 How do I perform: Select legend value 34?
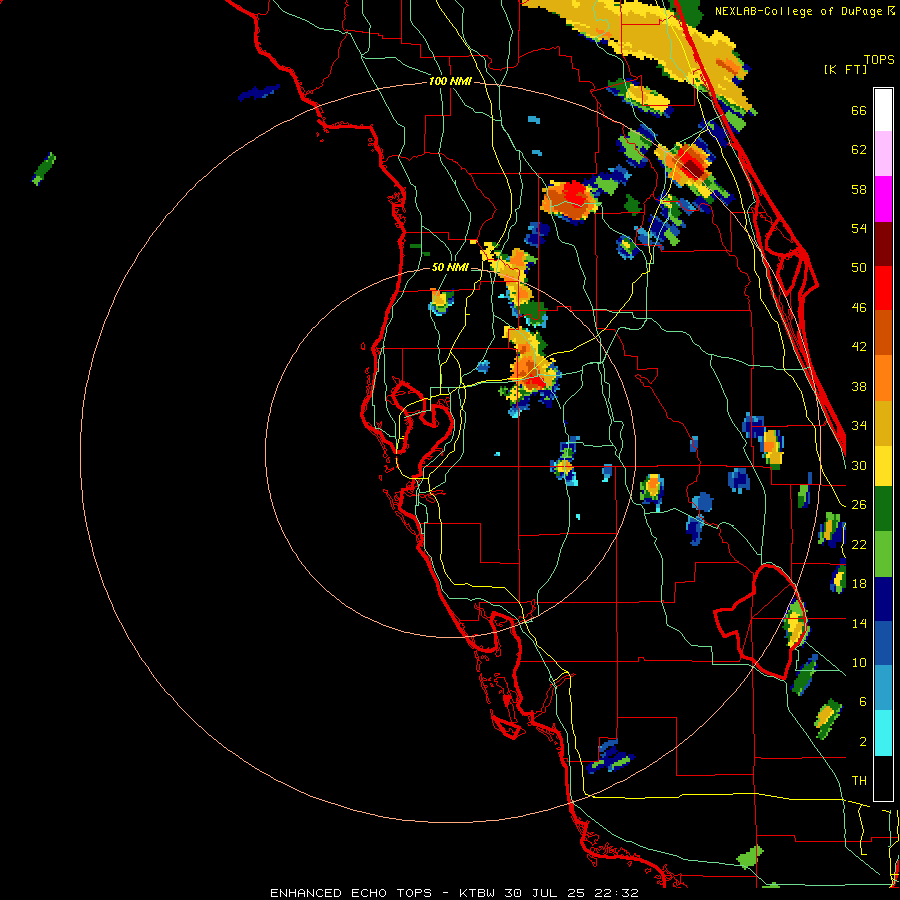click(859, 425)
